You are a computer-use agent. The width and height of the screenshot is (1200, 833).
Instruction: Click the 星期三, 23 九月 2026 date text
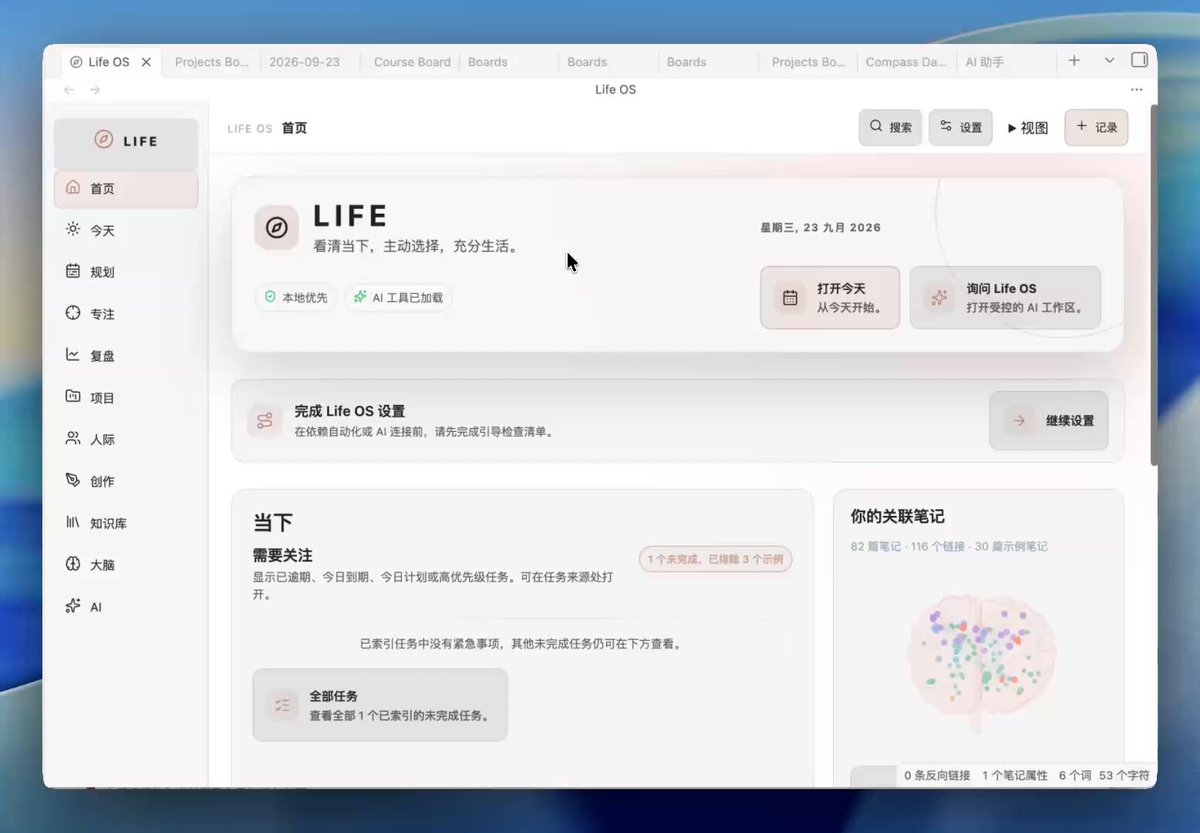[821, 228]
